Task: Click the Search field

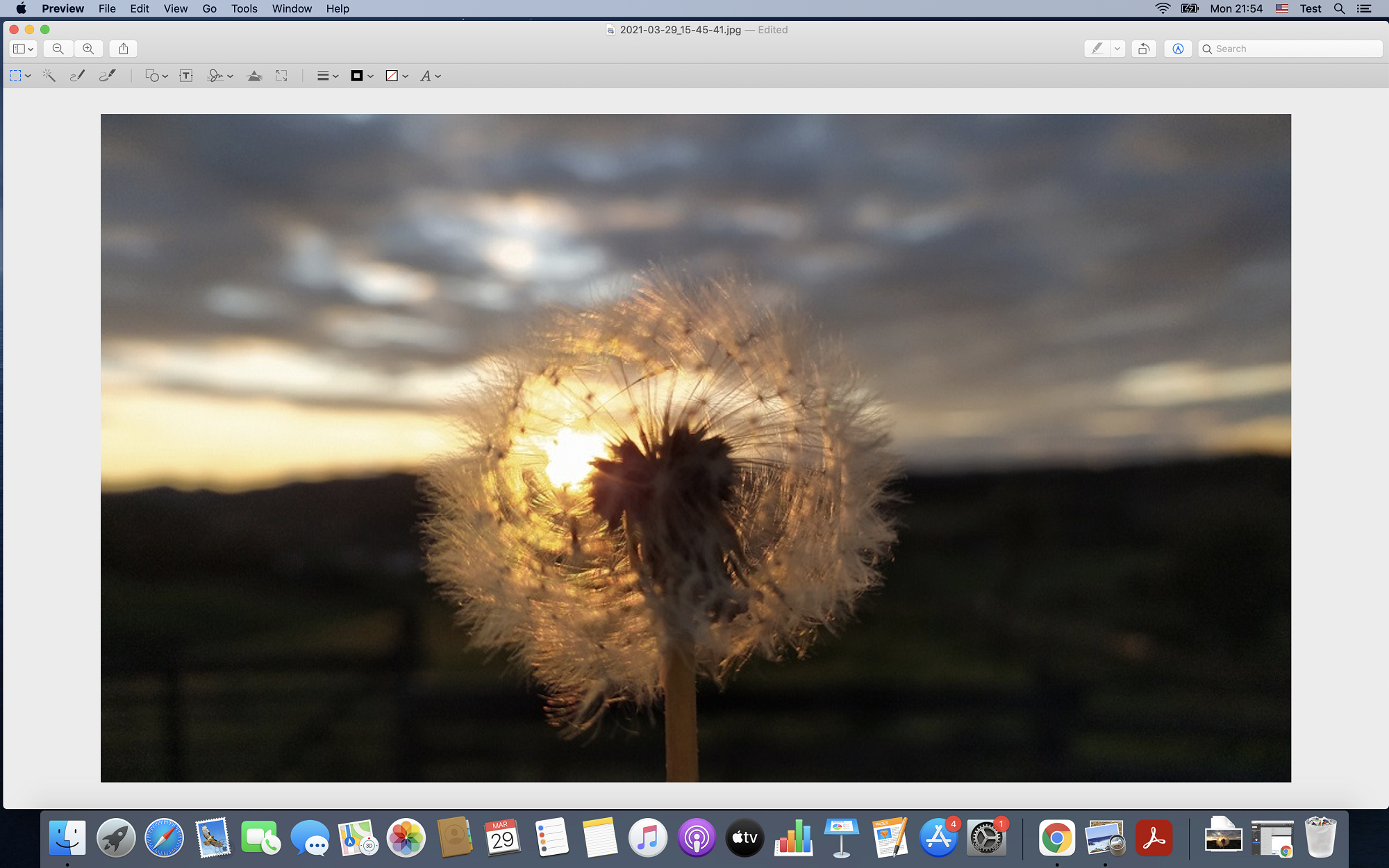Action: [1290, 49]
